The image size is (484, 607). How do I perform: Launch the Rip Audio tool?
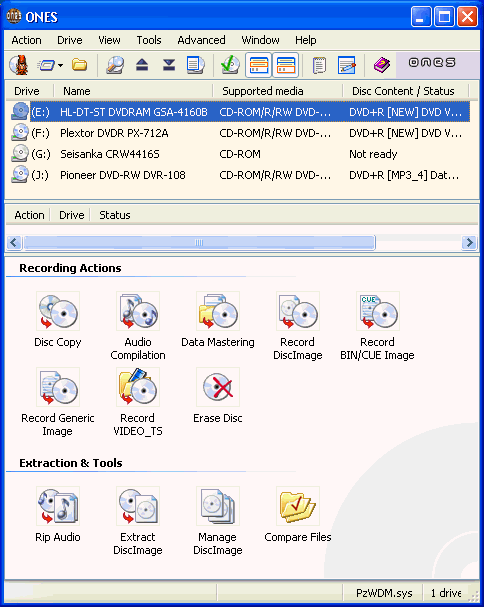click(x=58, y=515)
